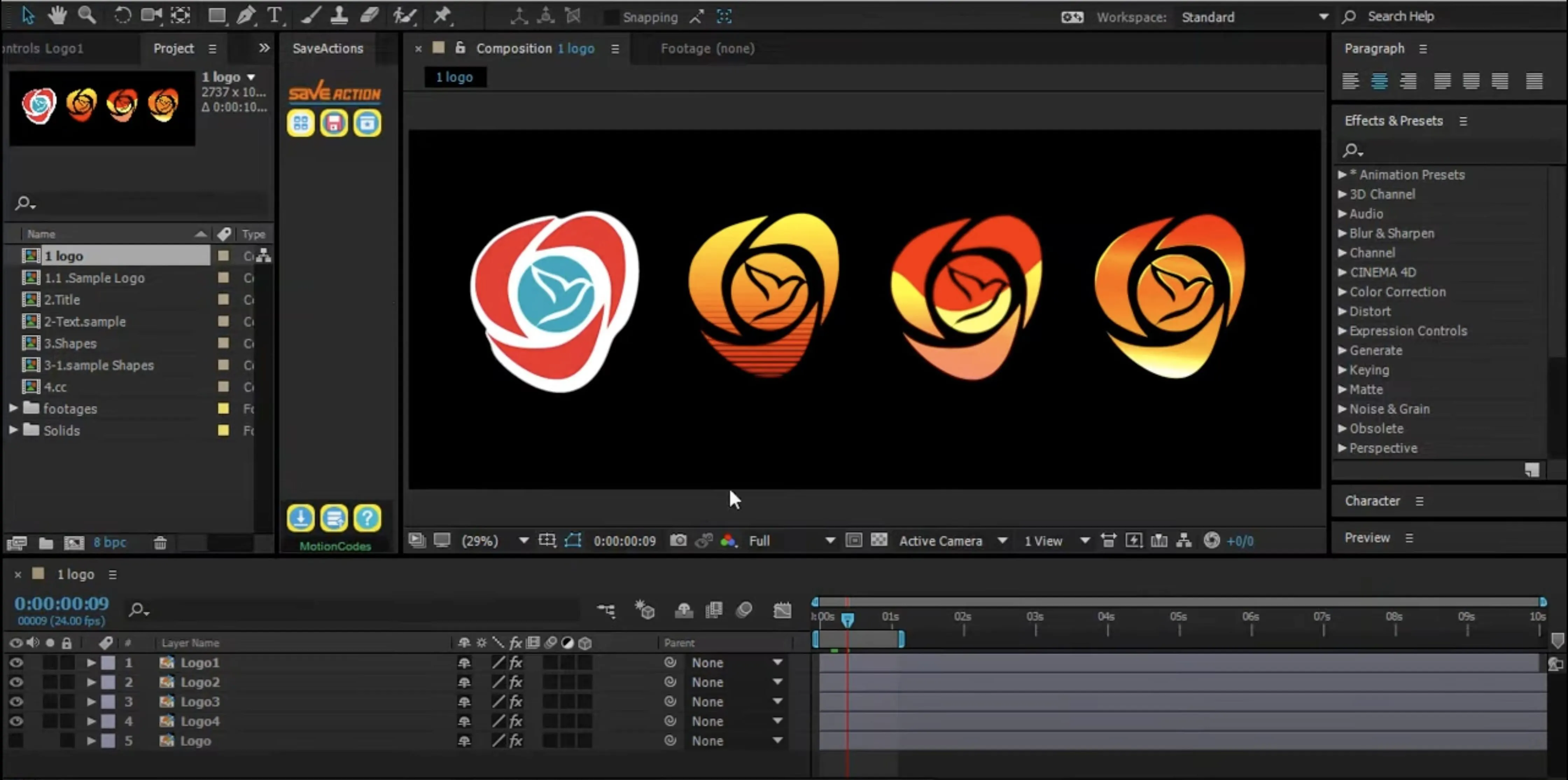Screen dimensions: 1568x780
Task: Open the Character panel tab
Action: pyautogui.click(x=1372, y=501)
